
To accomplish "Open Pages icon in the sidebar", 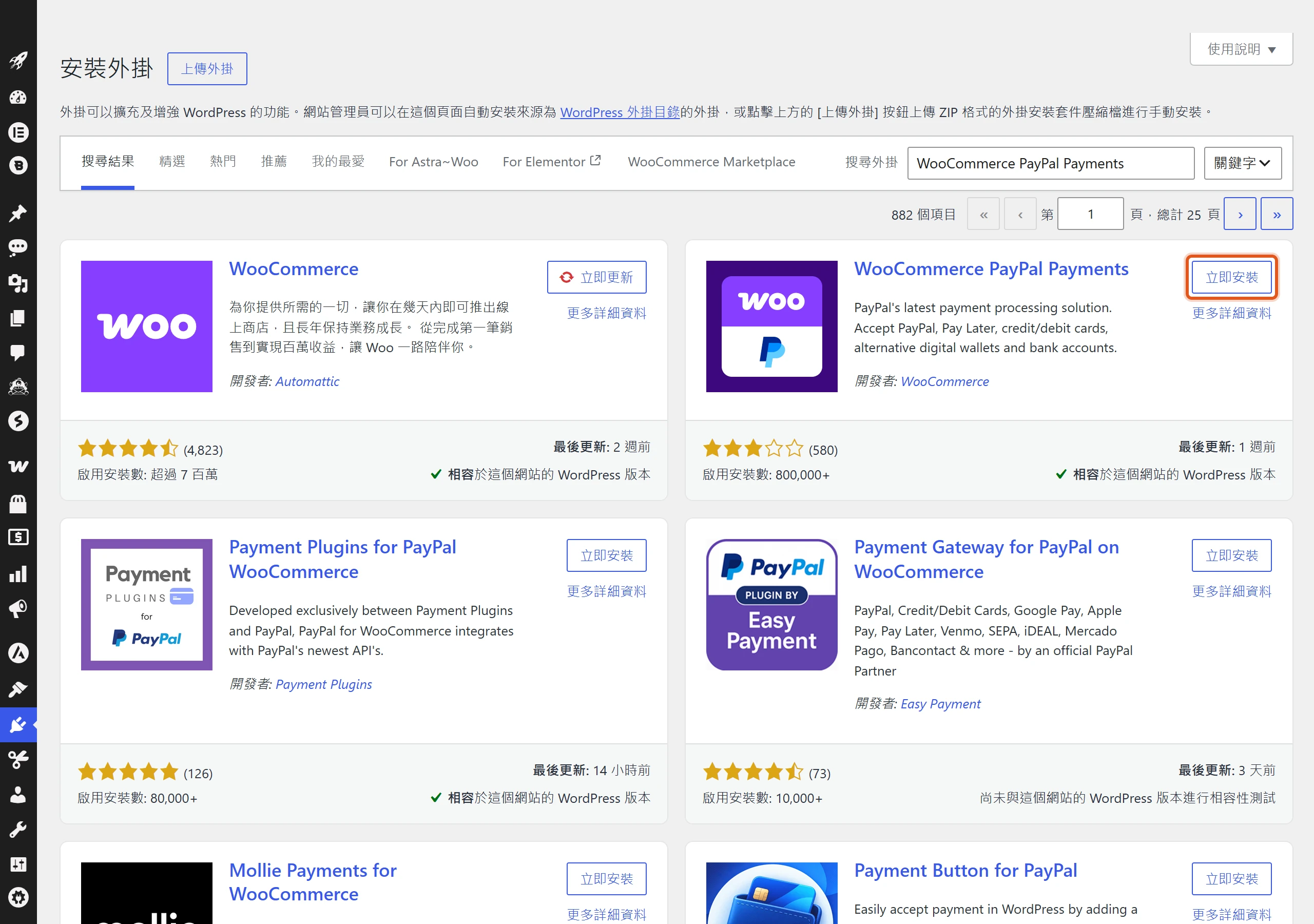I will click(18, 318).
